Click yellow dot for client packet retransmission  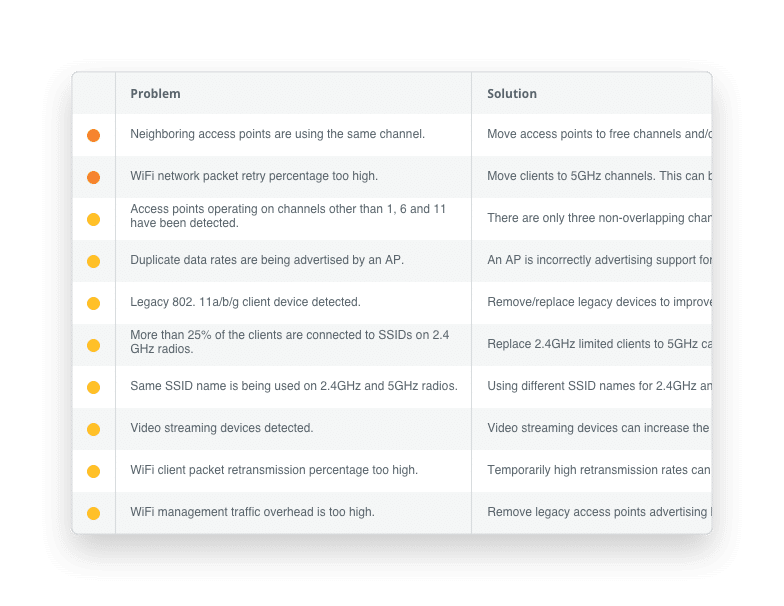click(x=93, y=471)
